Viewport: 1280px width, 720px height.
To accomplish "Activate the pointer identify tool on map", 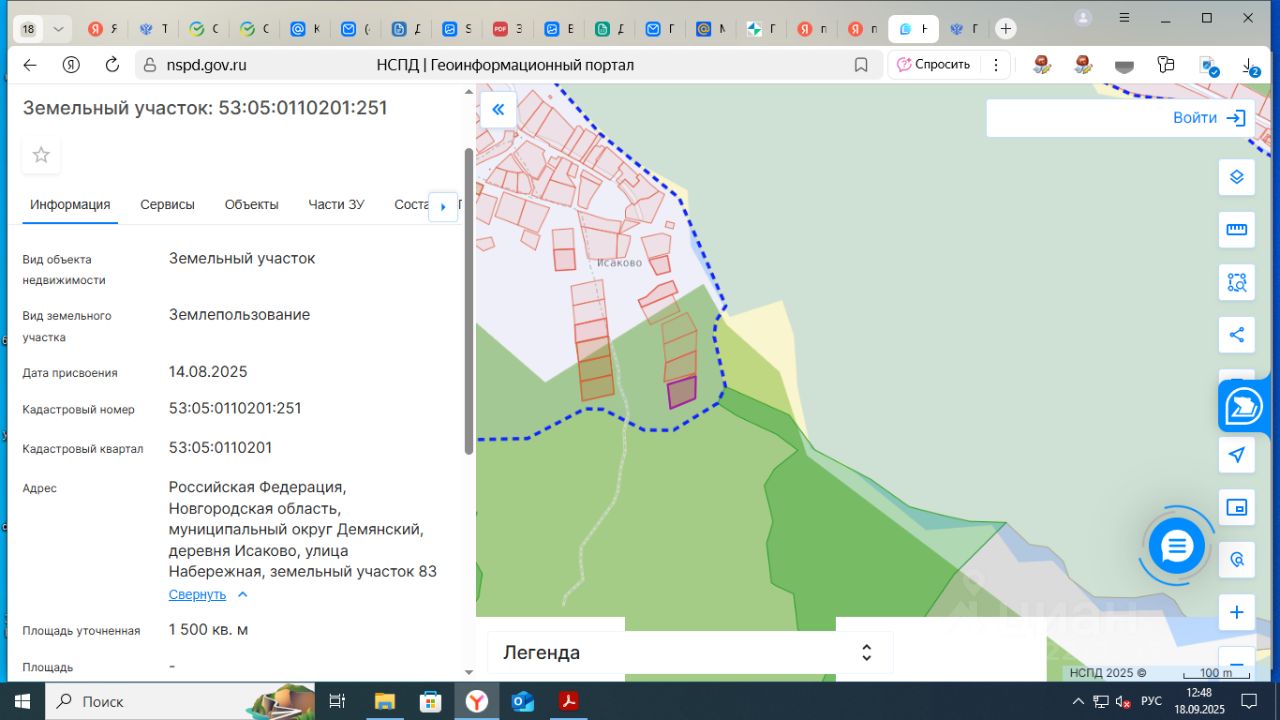I will 1237,560.
